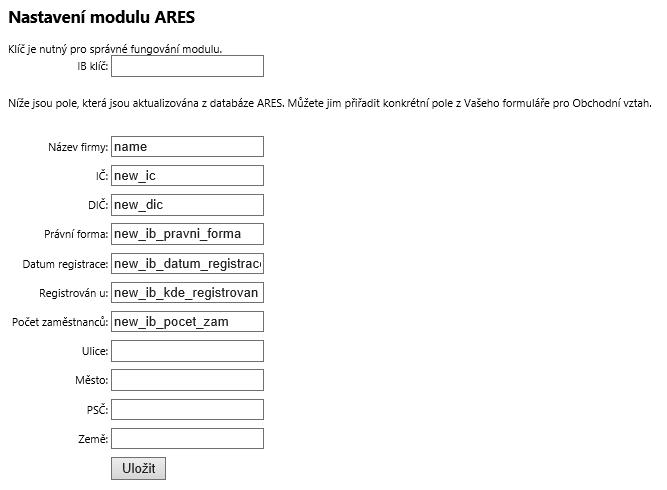This screenshot has height=490, width=667.
Task: Click the IB klíč input field
Action: coord(188,66)
